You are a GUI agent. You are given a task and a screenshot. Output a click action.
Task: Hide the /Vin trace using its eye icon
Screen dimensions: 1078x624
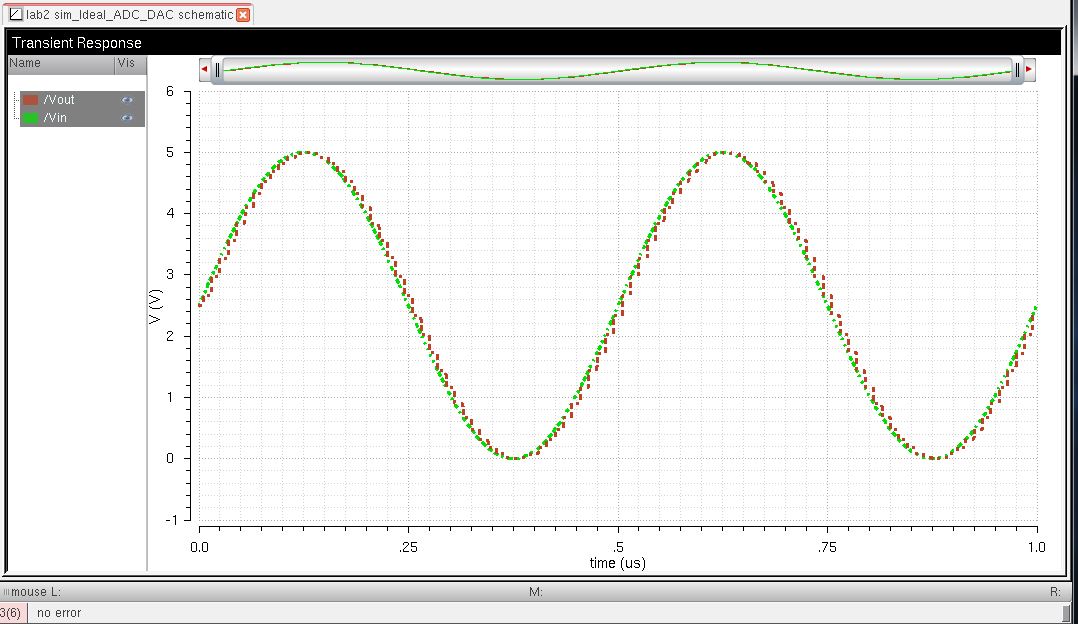click(x=127, y=118)
